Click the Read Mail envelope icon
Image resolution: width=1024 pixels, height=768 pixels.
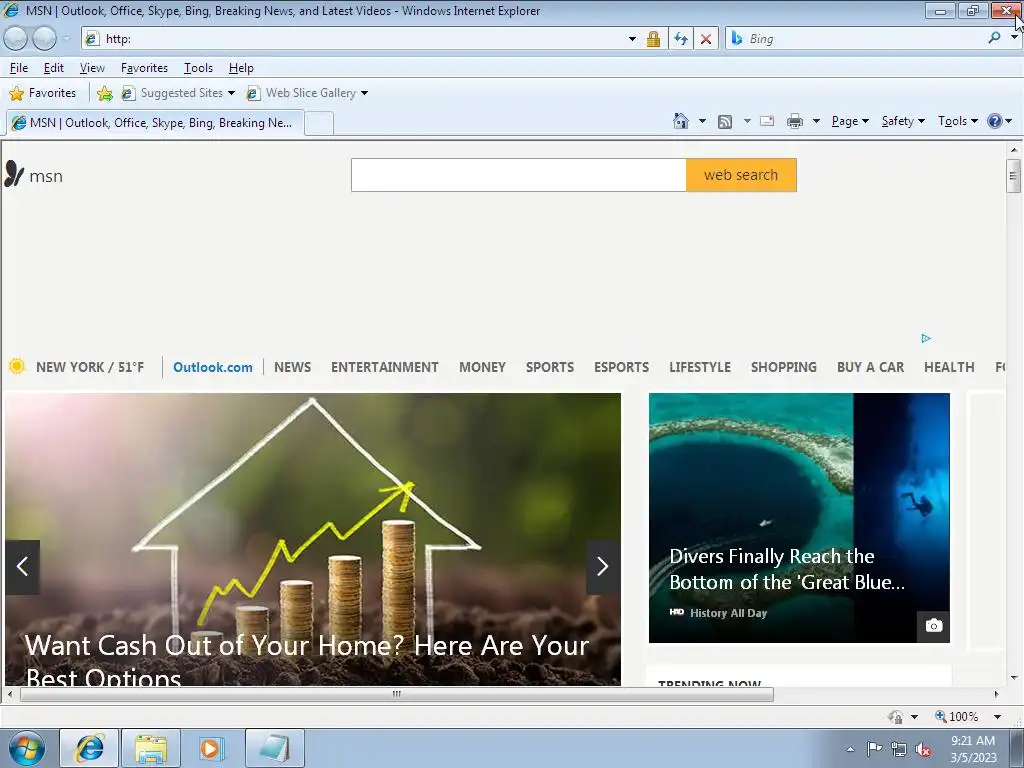click(x=767, y=121)
